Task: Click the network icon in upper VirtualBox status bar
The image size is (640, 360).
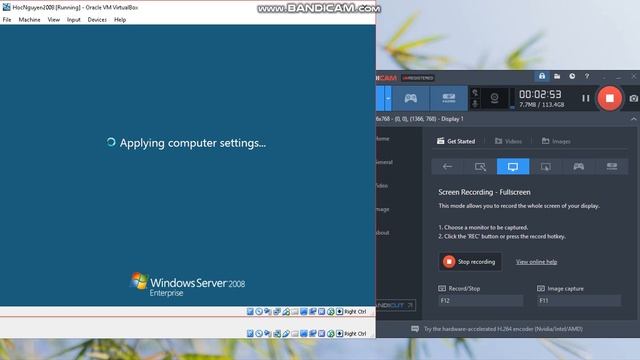Action: tap(277, 311)
